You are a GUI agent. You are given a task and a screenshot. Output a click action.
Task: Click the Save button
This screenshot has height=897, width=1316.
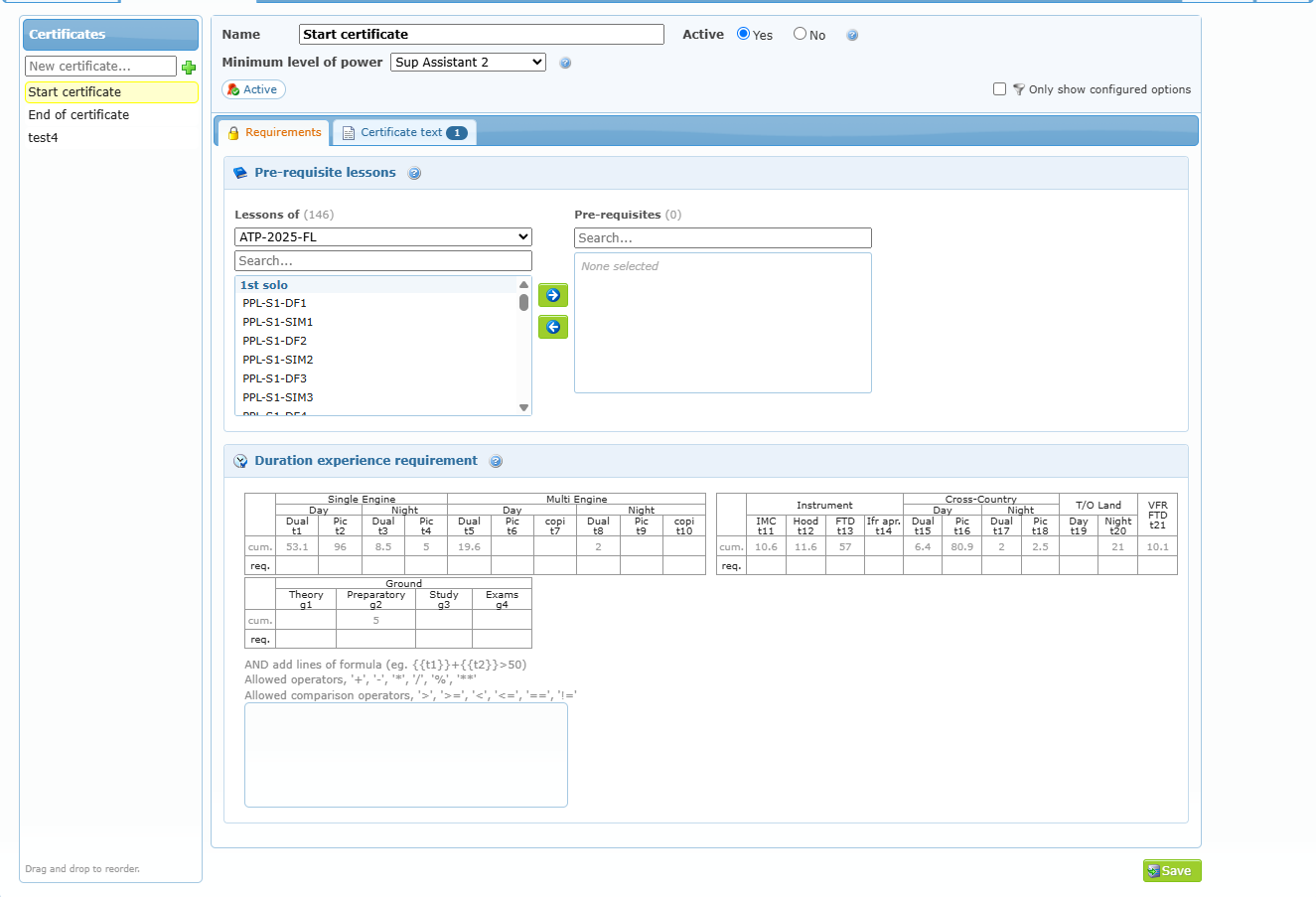1172,871
